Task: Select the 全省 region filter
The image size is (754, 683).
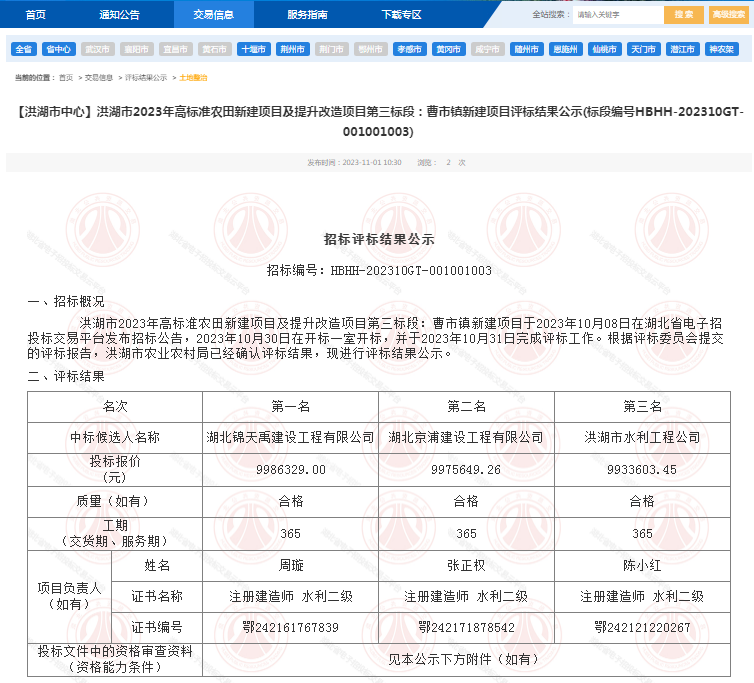Action: (x=24, y=49)
